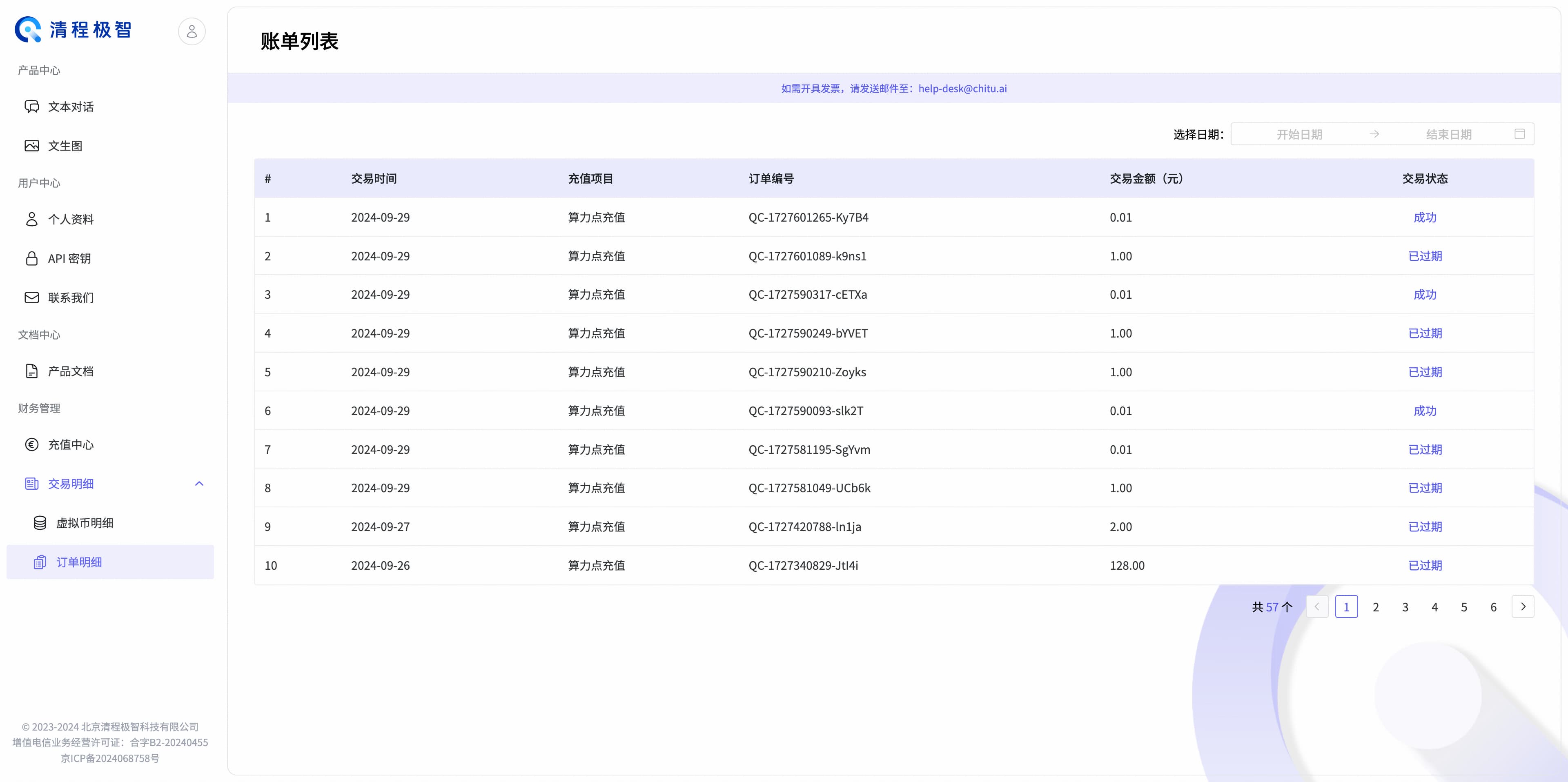This screenshot has height=782, width=1568.
Task: Click the 充值中心 currency icon
Action: (x=32, y=445)
